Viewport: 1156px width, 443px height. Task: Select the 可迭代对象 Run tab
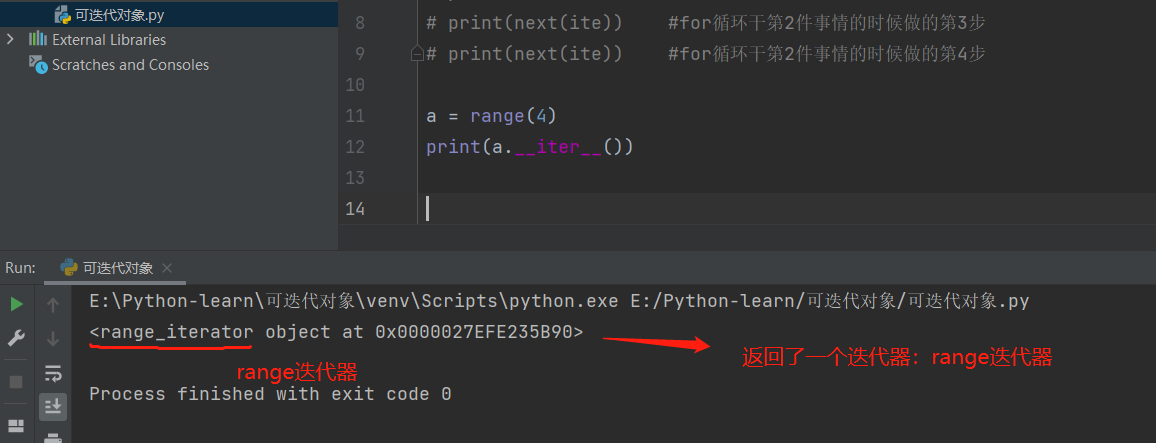117,268
